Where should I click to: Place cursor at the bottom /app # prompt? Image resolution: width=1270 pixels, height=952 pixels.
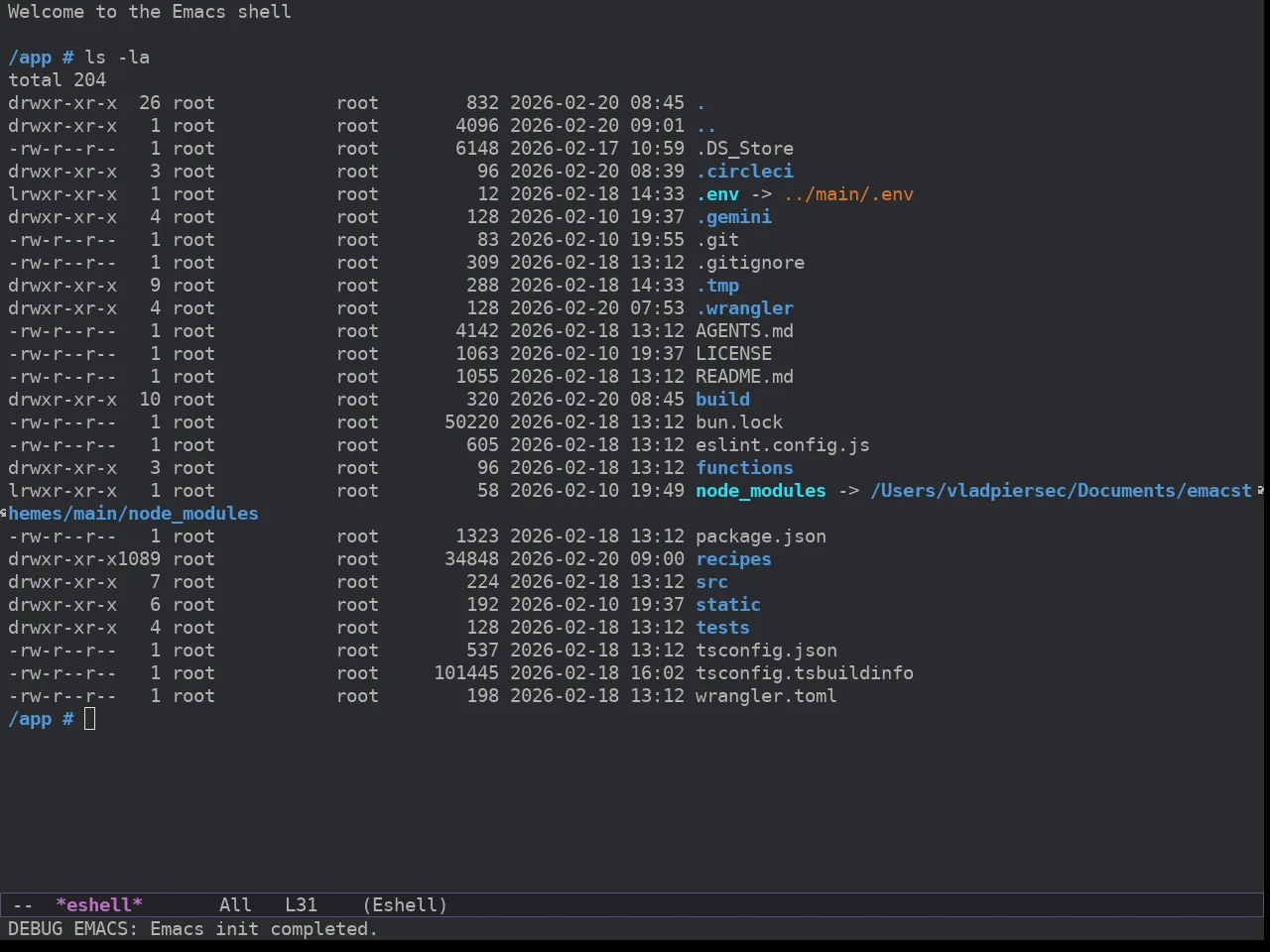point(90,719)
